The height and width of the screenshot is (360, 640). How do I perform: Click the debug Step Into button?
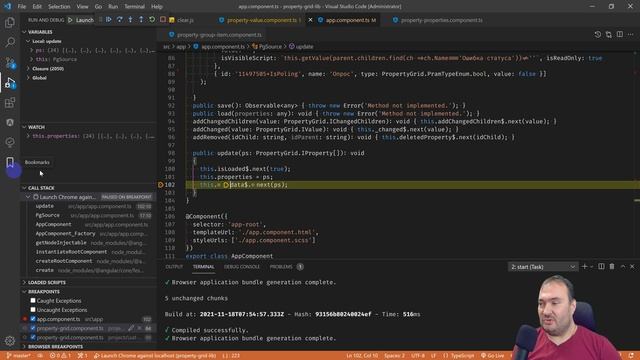130,20
